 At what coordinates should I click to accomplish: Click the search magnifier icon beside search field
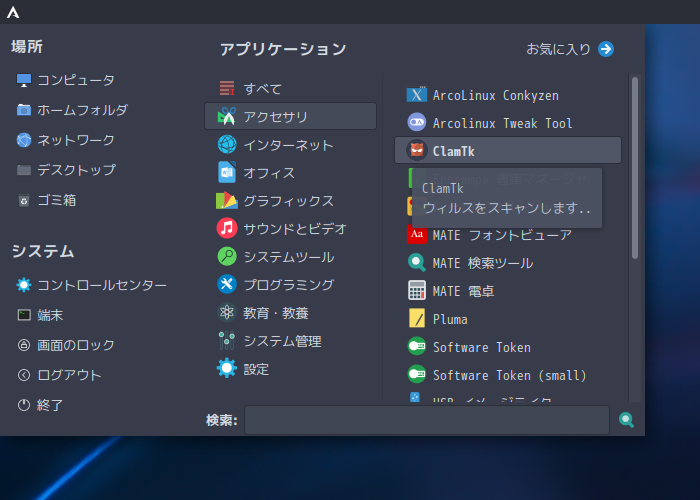tap(626, 420)
